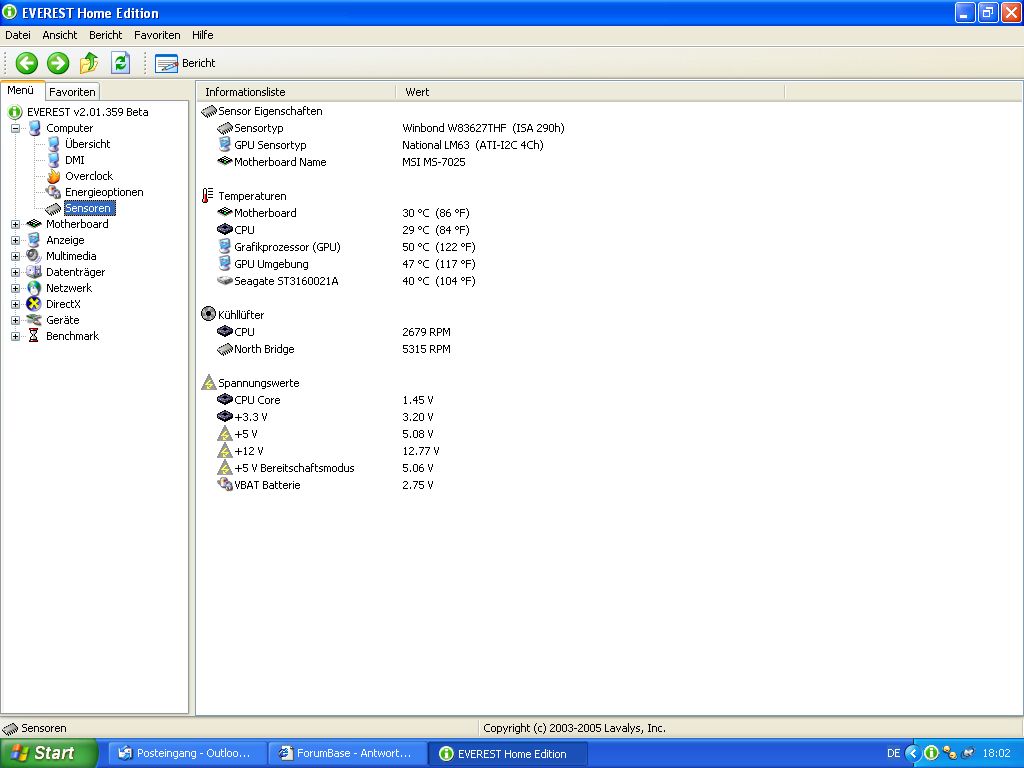Select the North Bridge fan row
Screen dimensions: 1024x768
coord(334,349)
